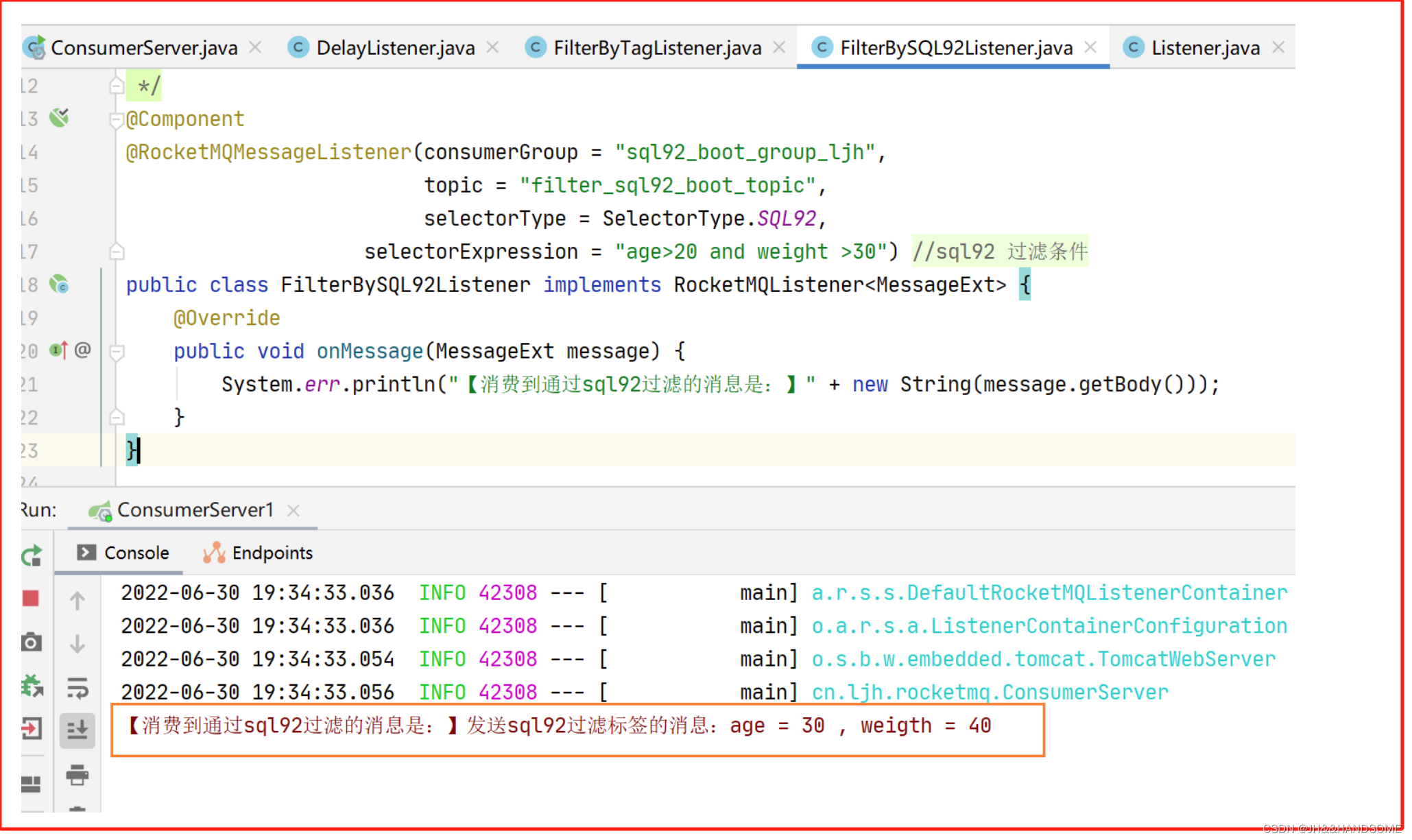Take a thread dump with camera icon
The width and height of the screenshot is (1412, 840).
[x=32, y=643]
